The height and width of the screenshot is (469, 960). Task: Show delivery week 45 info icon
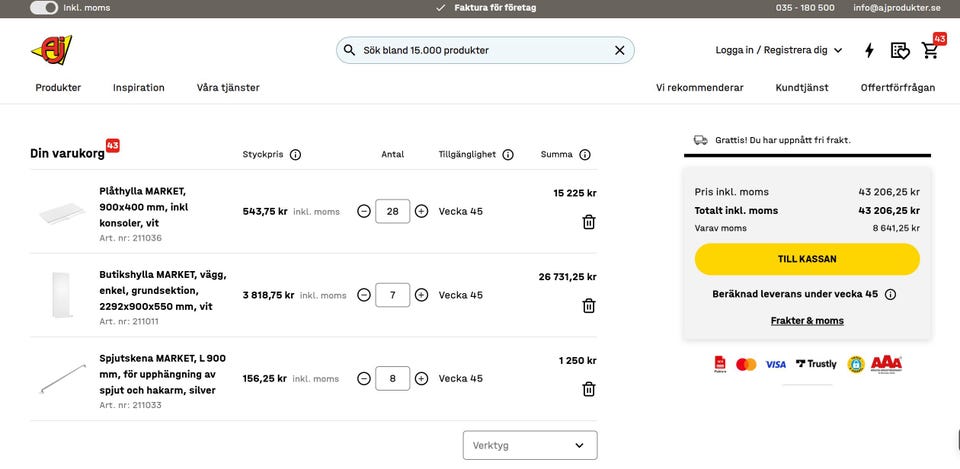click(891, 295)
